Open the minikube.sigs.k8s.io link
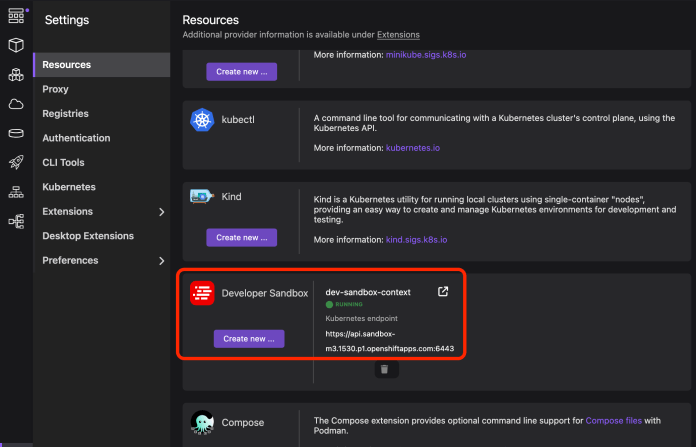 coord(426,55)
